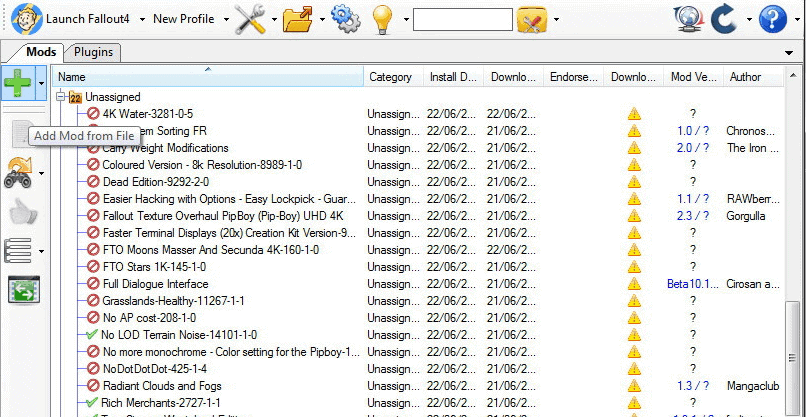Click the thumbs up endorse icon
This screenshot has width=806, height=417.
(23, 211)
